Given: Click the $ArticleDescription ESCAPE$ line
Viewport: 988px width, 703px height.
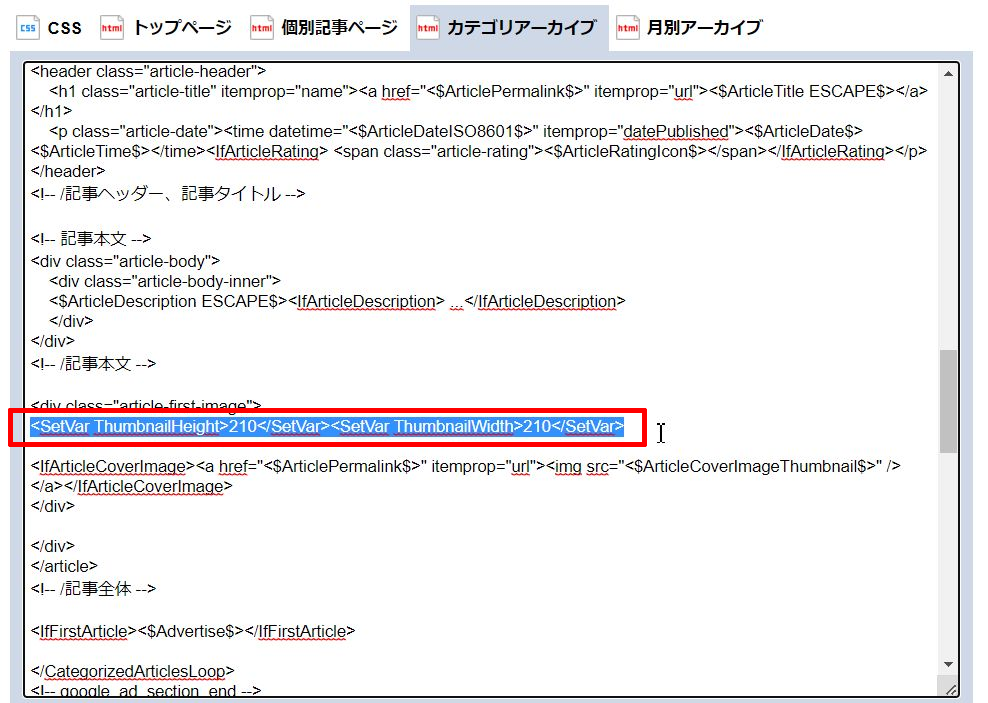Looking at the screenshot, I should pos(337,301).
